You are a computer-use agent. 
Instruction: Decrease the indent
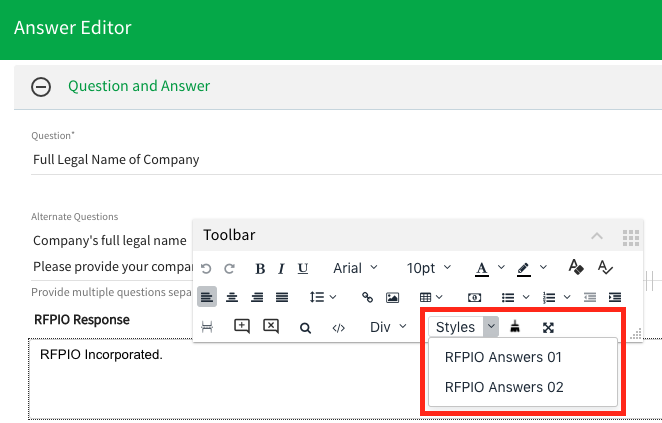[590, 298]
